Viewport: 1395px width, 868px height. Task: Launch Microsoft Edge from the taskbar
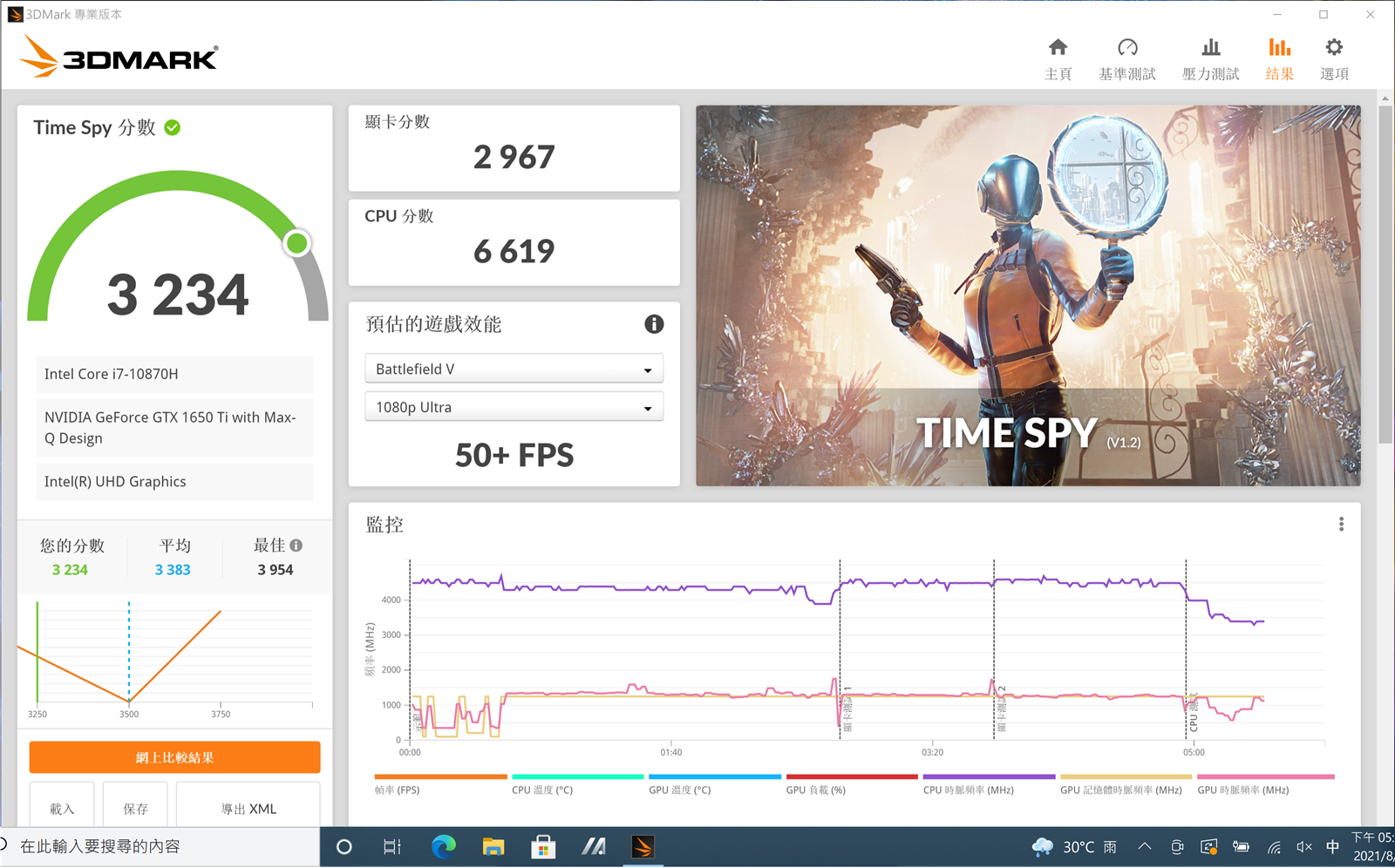pos(444,846)
